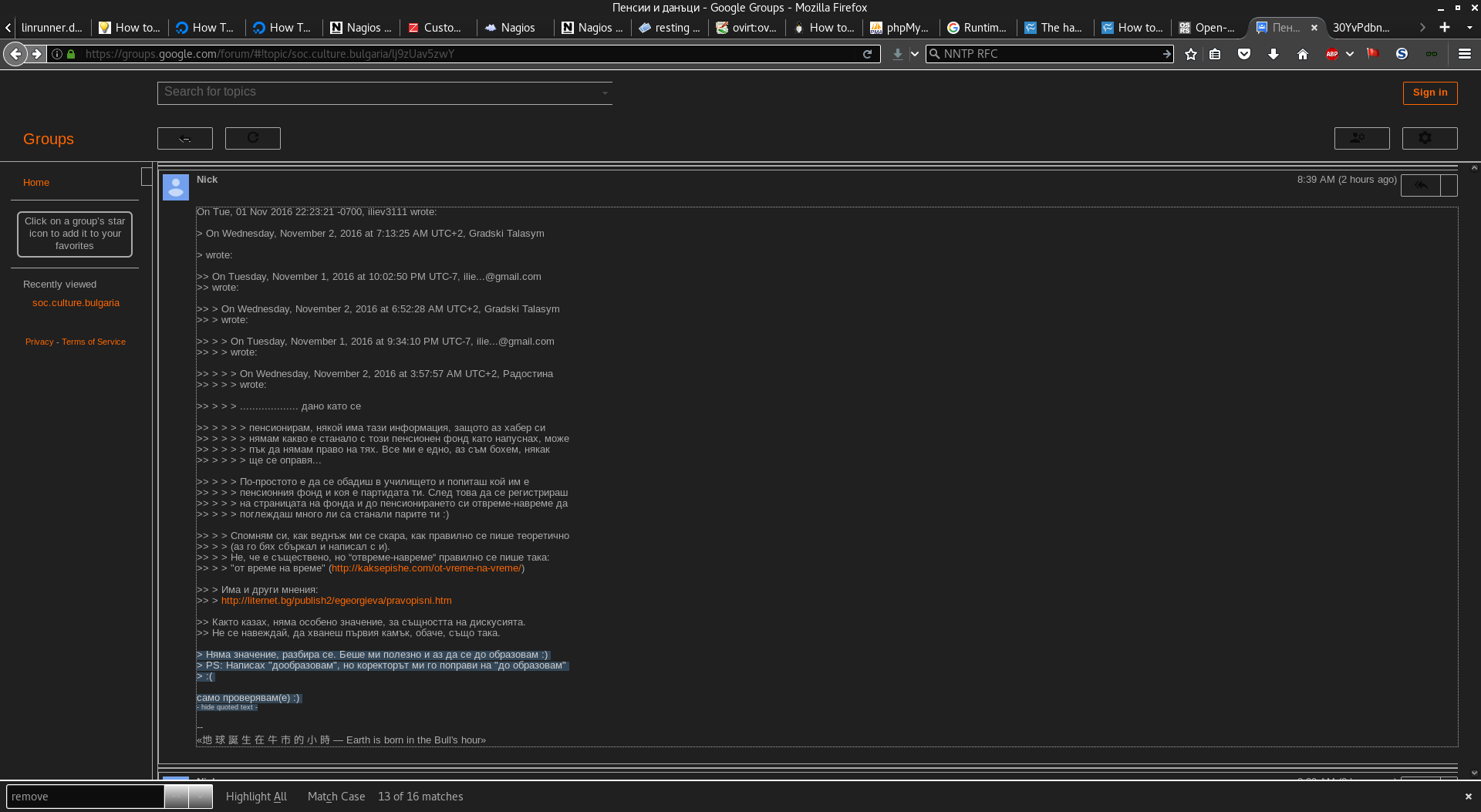The height and width of the screenshot is (812, 1481).
Task: Click the page scrollbar down arrow
Action: point(1474,773)
